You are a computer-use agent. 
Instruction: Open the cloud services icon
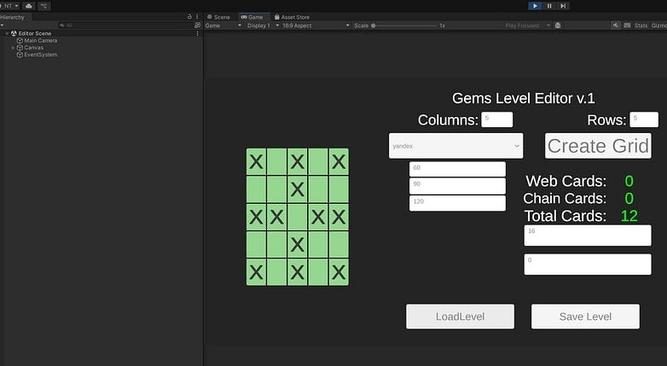[29, 6]
